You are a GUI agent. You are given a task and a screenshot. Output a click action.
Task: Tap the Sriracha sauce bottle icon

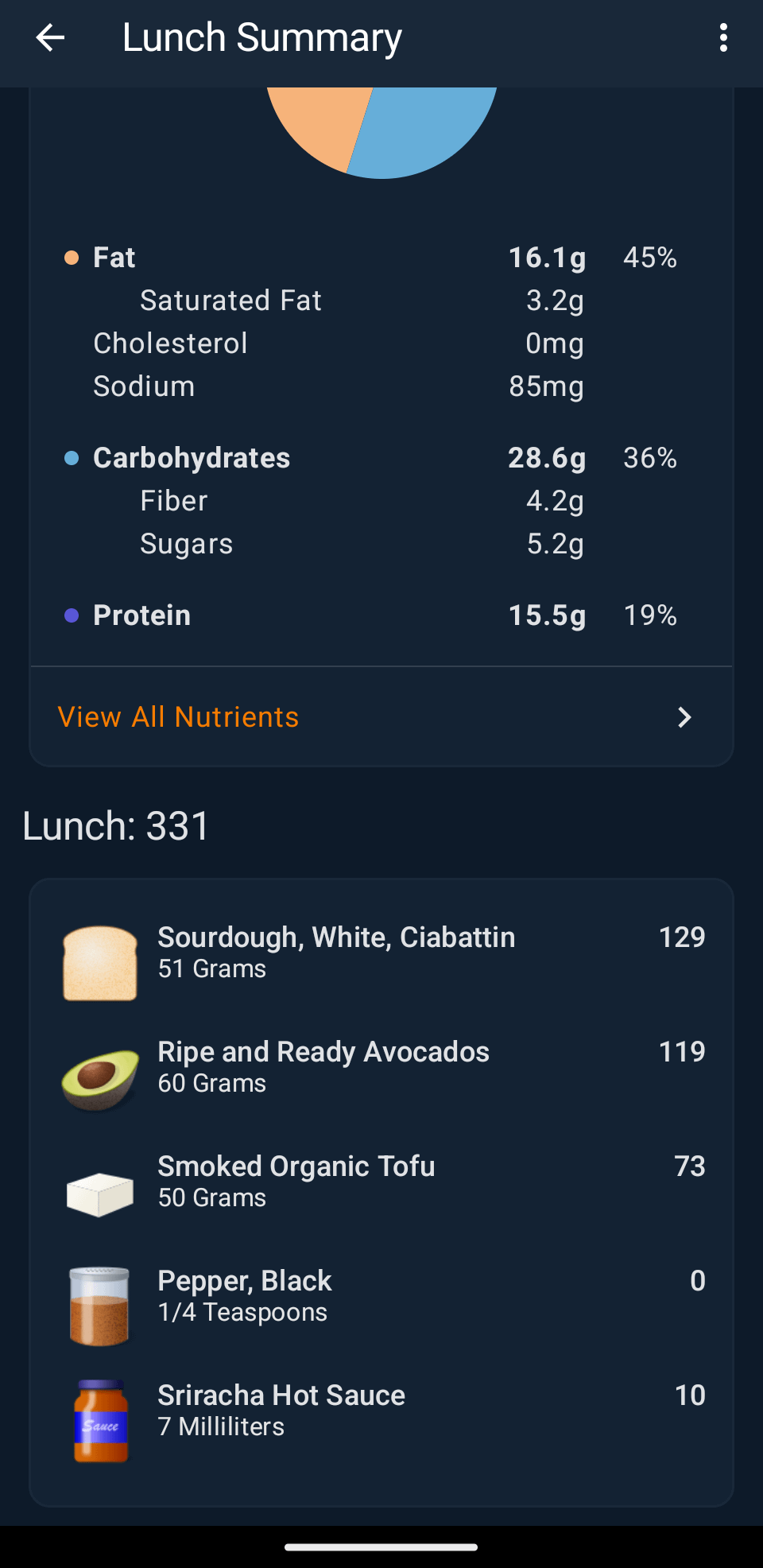click(x=101, y=1421)
